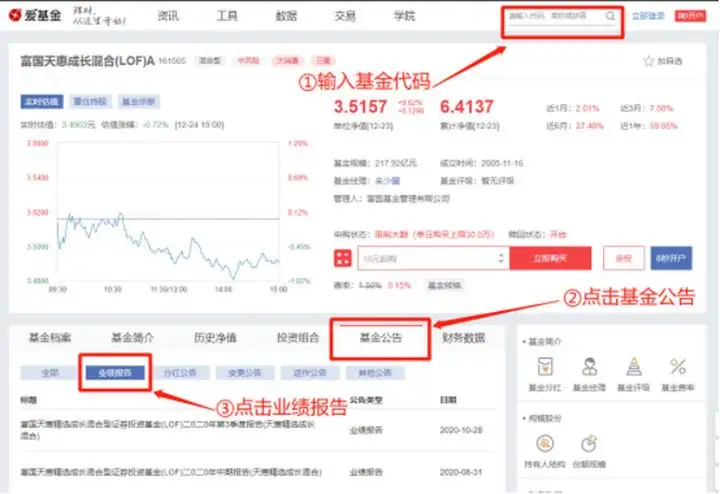
Task: Open the 基金费率 percent icon
Action: [x=678, y=367]
